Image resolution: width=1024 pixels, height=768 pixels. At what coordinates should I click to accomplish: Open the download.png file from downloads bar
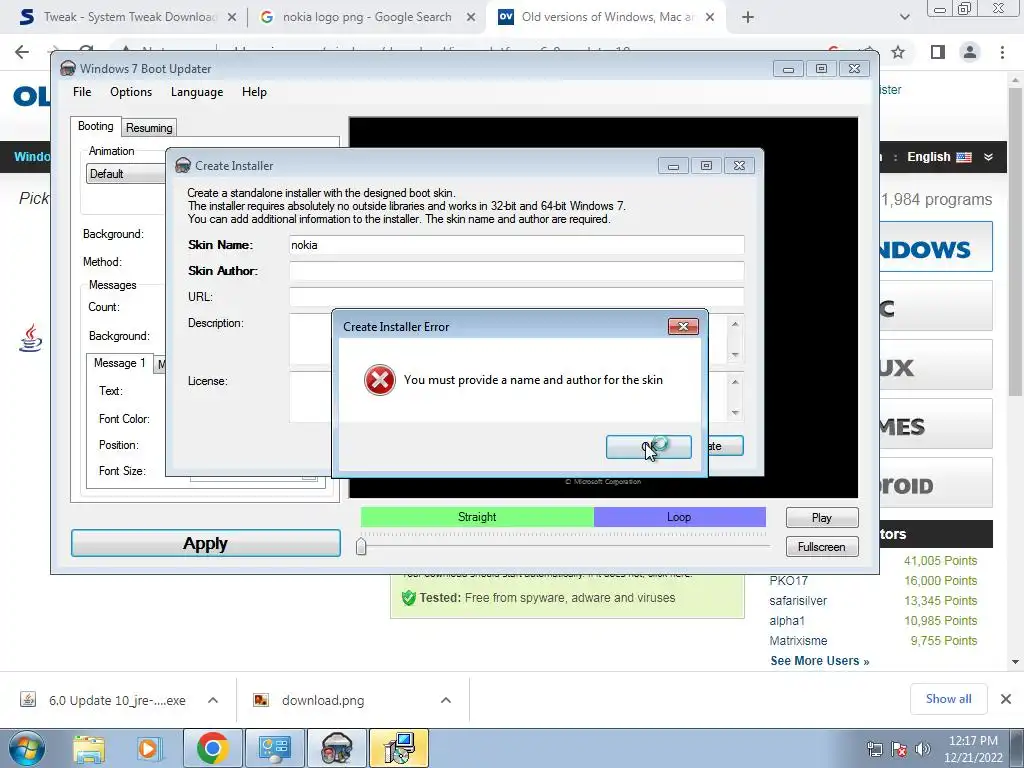(323, 700)
